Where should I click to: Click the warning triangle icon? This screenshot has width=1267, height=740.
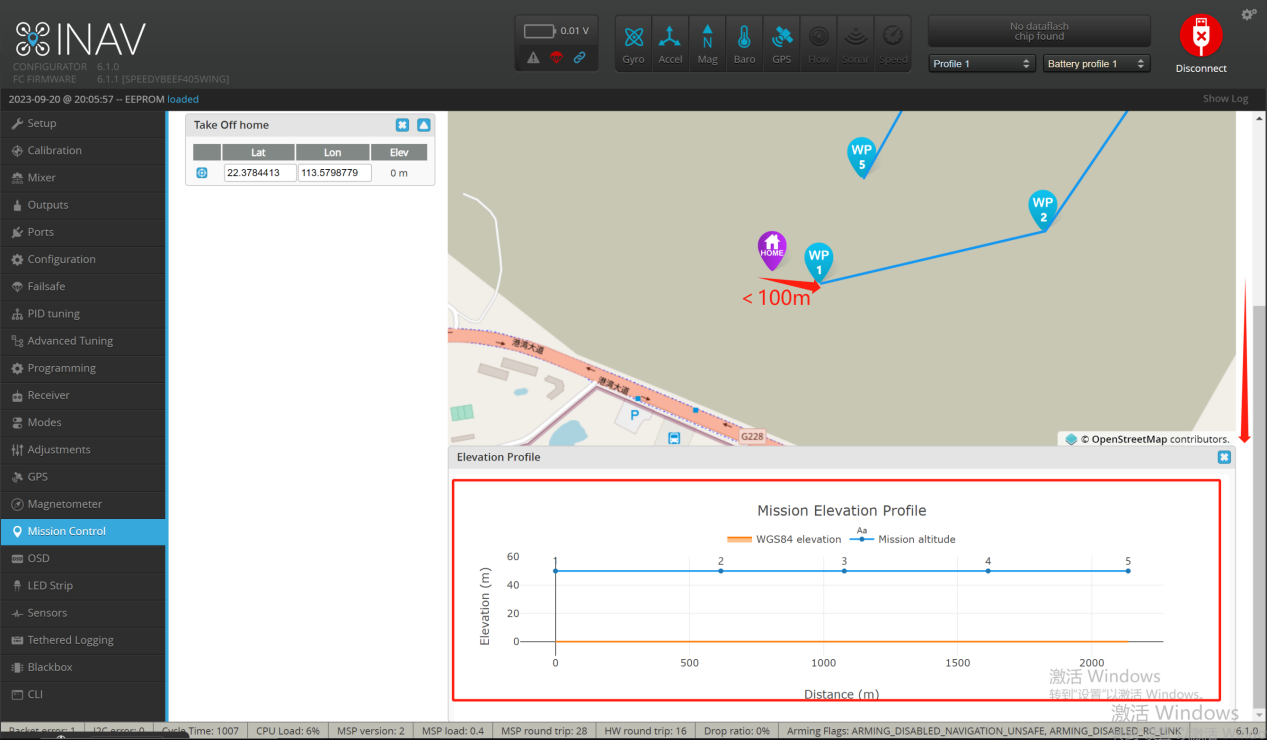(534, 58)
